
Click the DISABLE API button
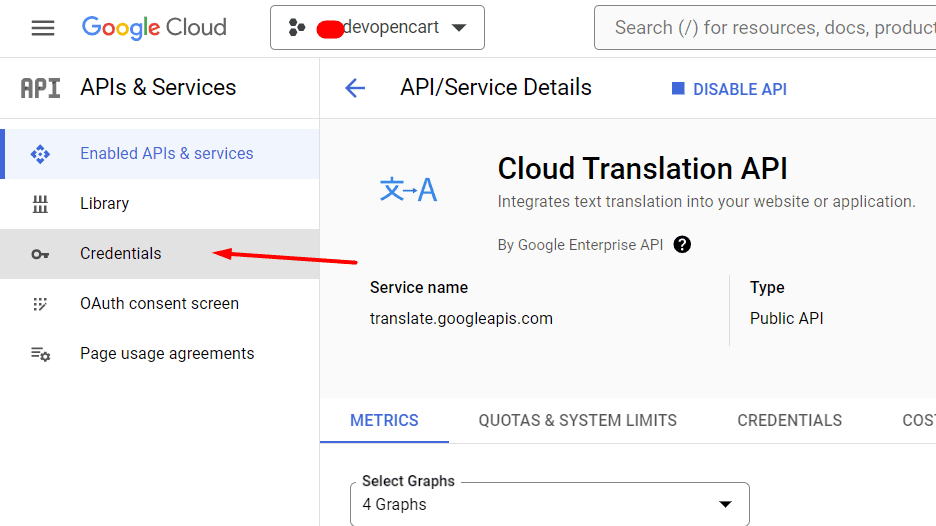pos(729,89)
